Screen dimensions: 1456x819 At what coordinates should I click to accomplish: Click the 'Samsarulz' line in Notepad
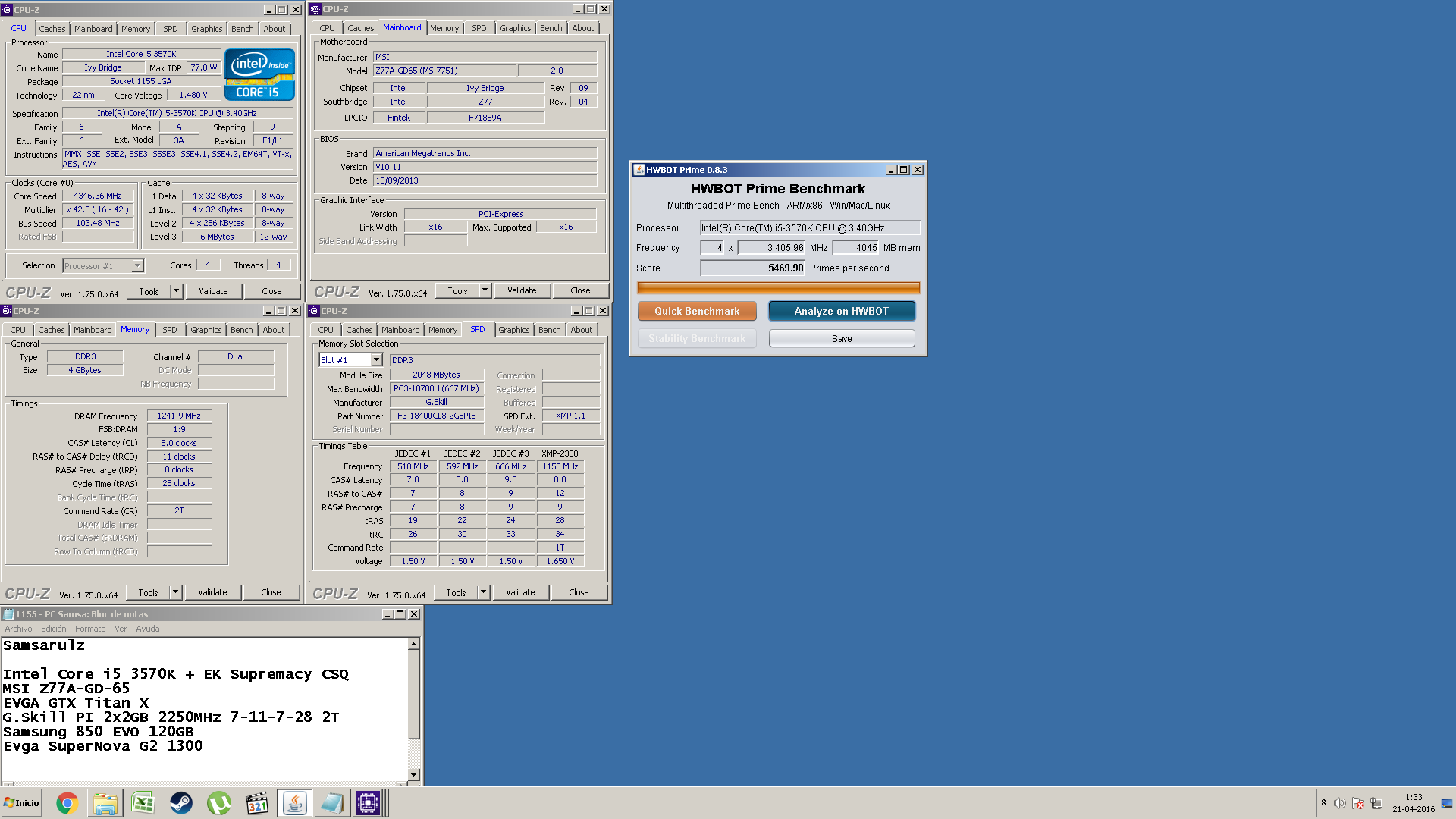coord(44,645)
